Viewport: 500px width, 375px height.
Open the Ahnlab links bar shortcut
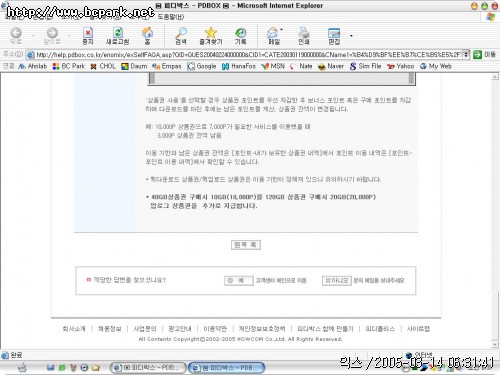(x=33, y=66)
